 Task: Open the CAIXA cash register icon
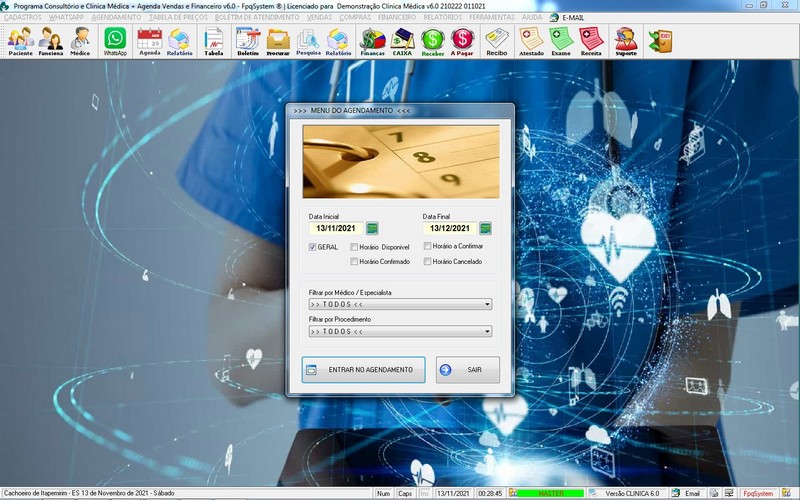click(402, 41)
